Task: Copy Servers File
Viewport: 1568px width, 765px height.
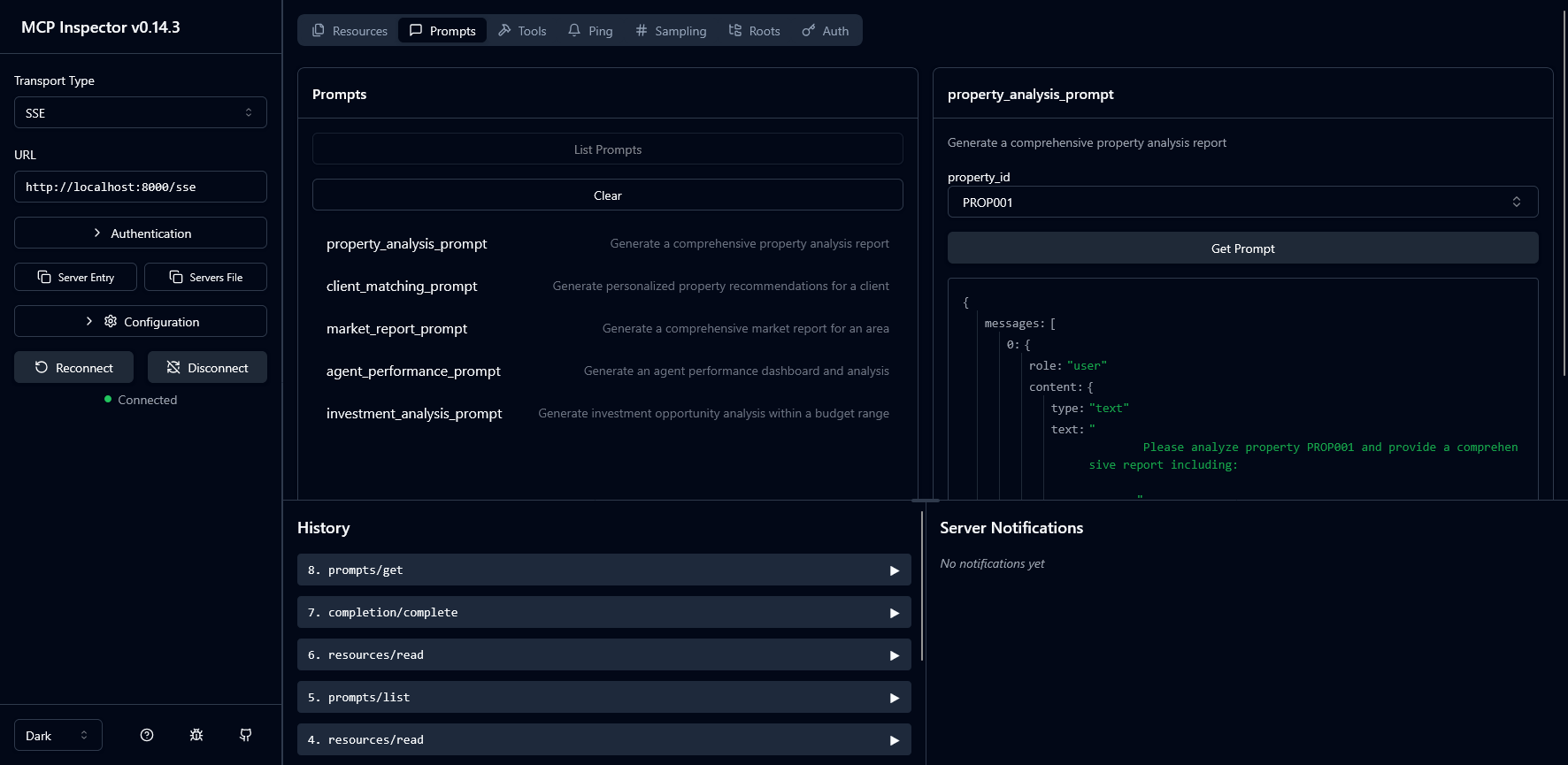Action: 205,277
